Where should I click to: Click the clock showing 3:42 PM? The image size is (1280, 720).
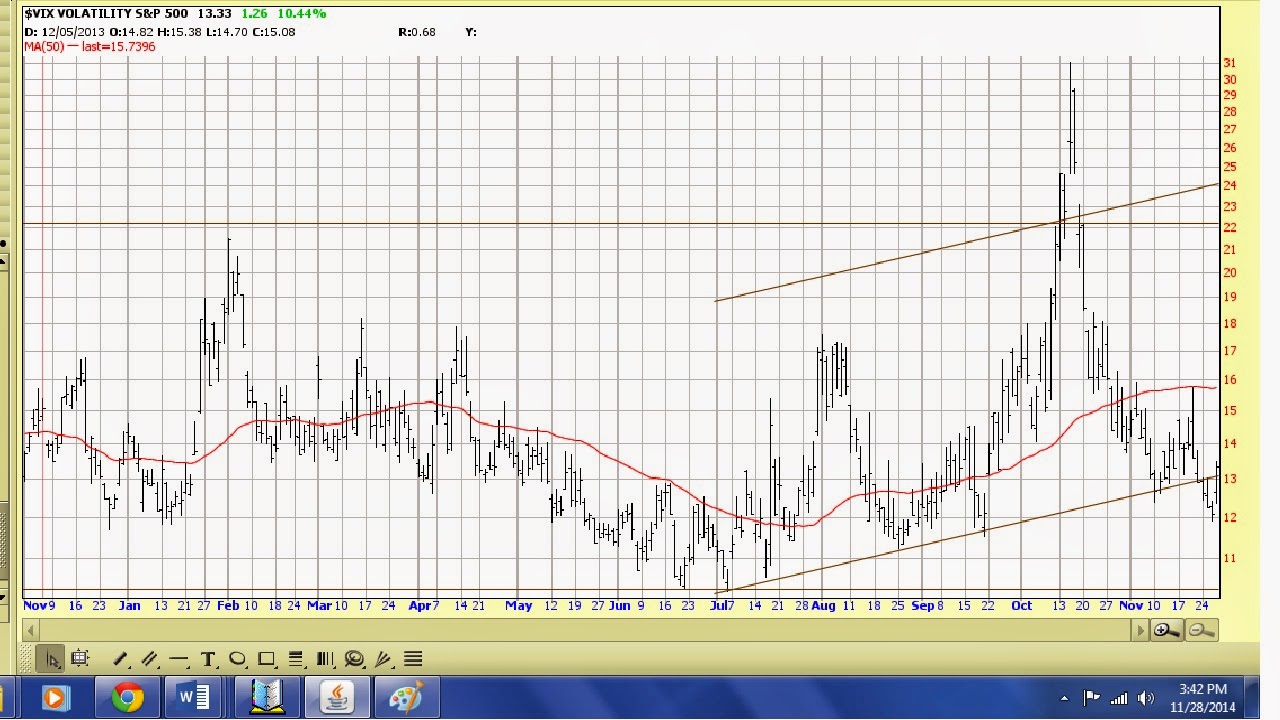(x=1203, y=689)
